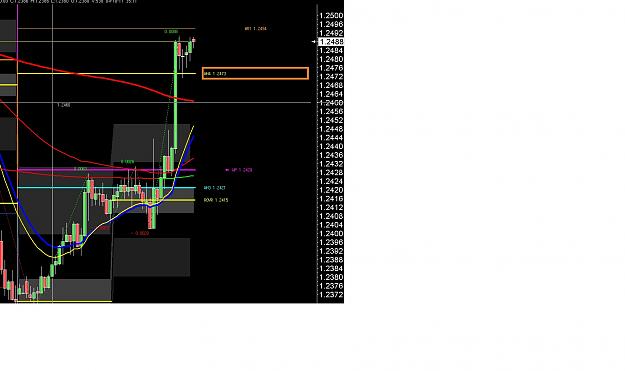Click the 1.2372 price axis label
Image resolution: width=625 pixels, height=371 pixels.
pos(331,295)
